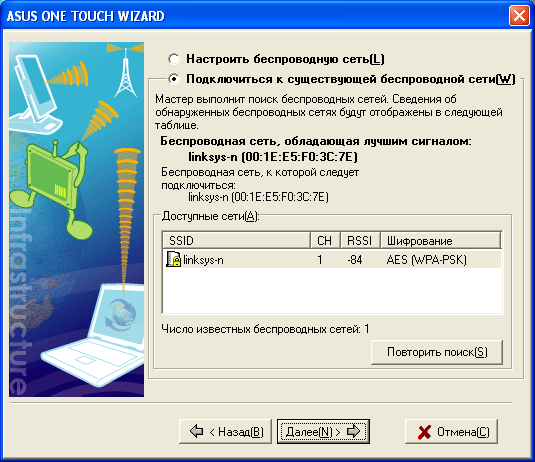Click the antenna tower illustration
This screenshot has width=535, height=462.
[125, 72]
